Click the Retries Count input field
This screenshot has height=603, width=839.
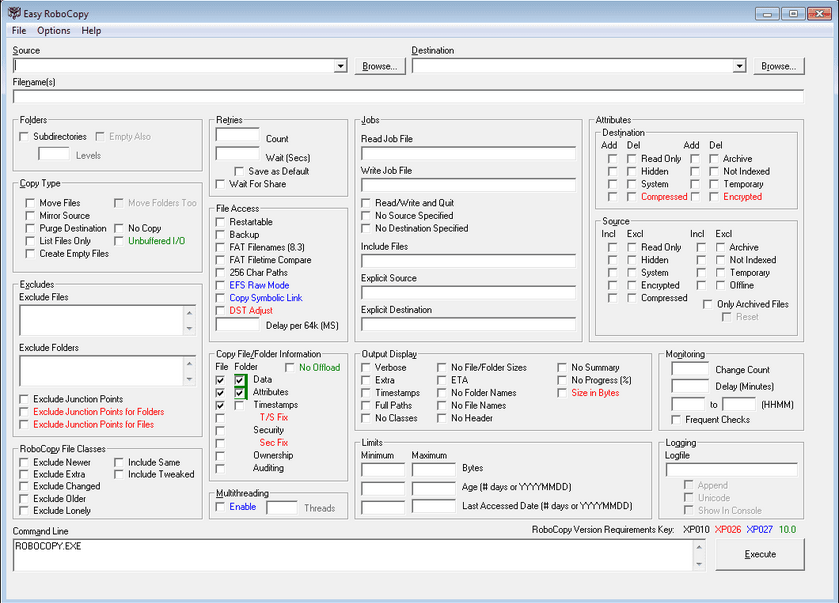coord(238,135)
